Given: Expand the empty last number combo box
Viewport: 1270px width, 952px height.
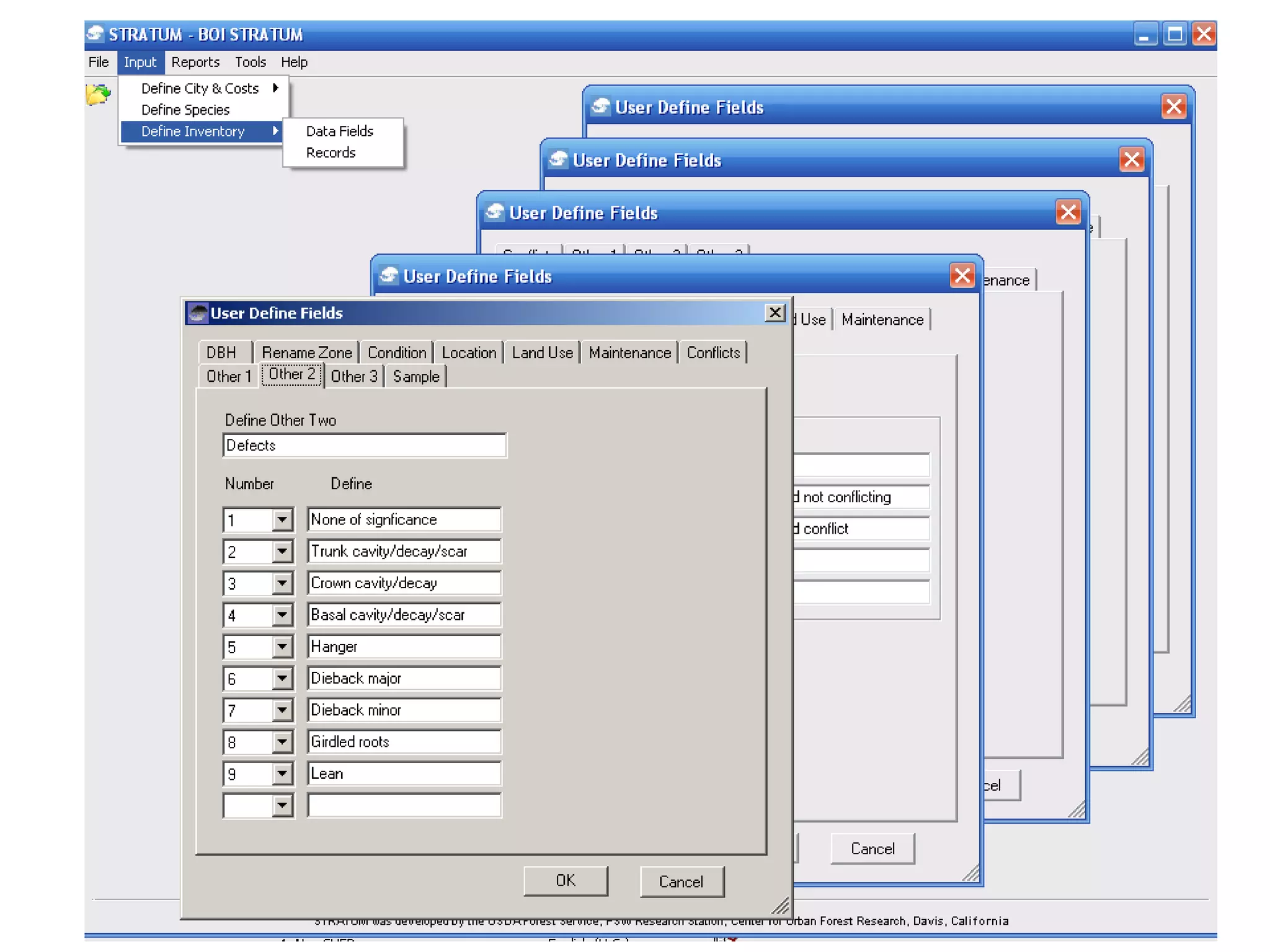Looking at the screenshot, I should click(282, 805).
